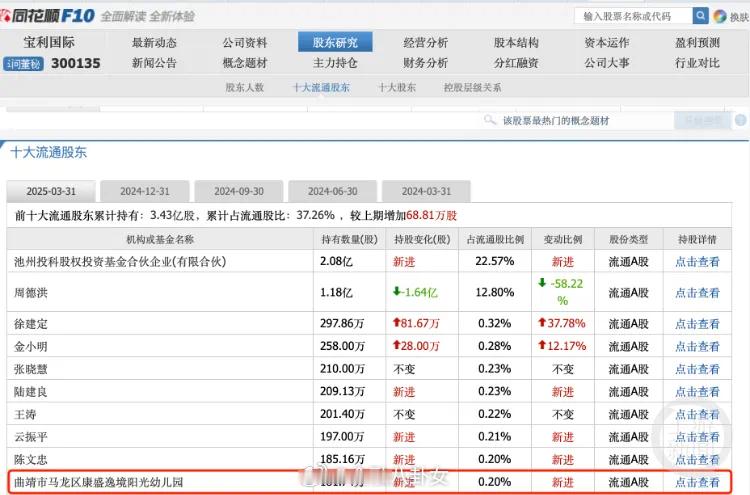Click 点击查看 in the 陆建良 row
This screenshot has height=495, width=750.
tap(697, 392)
